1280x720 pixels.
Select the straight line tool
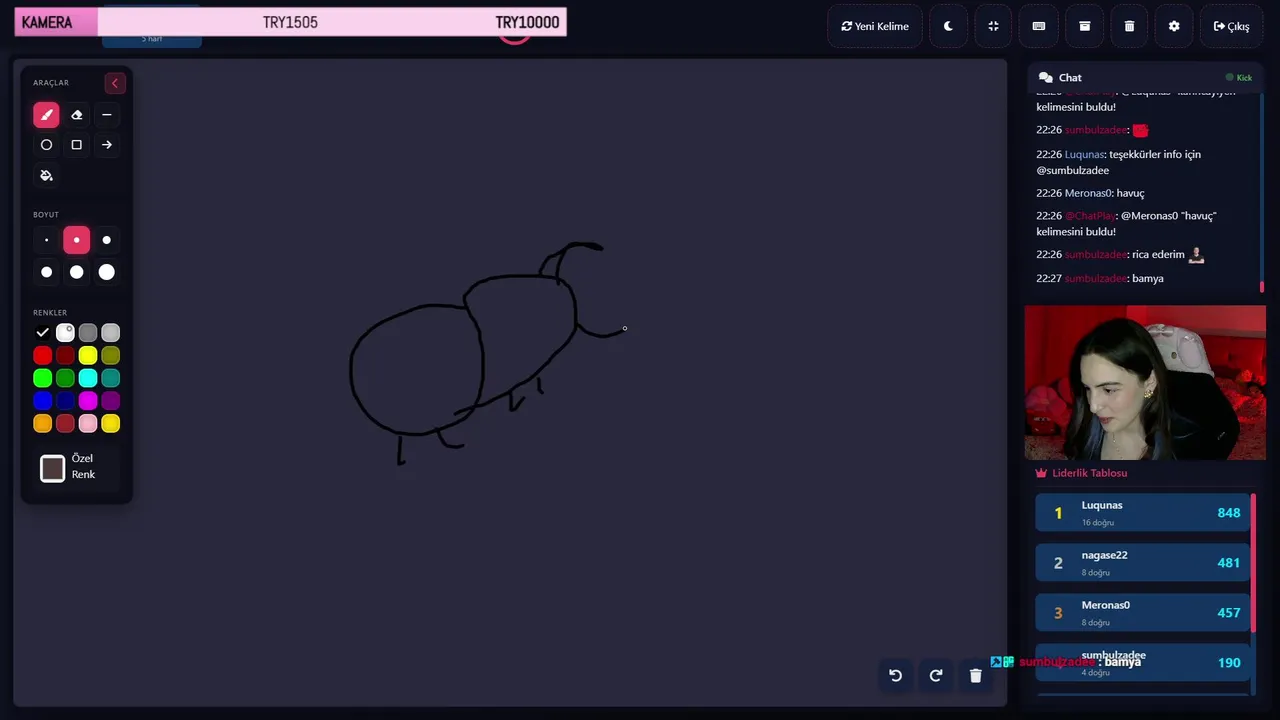click(x=107, y=115)
